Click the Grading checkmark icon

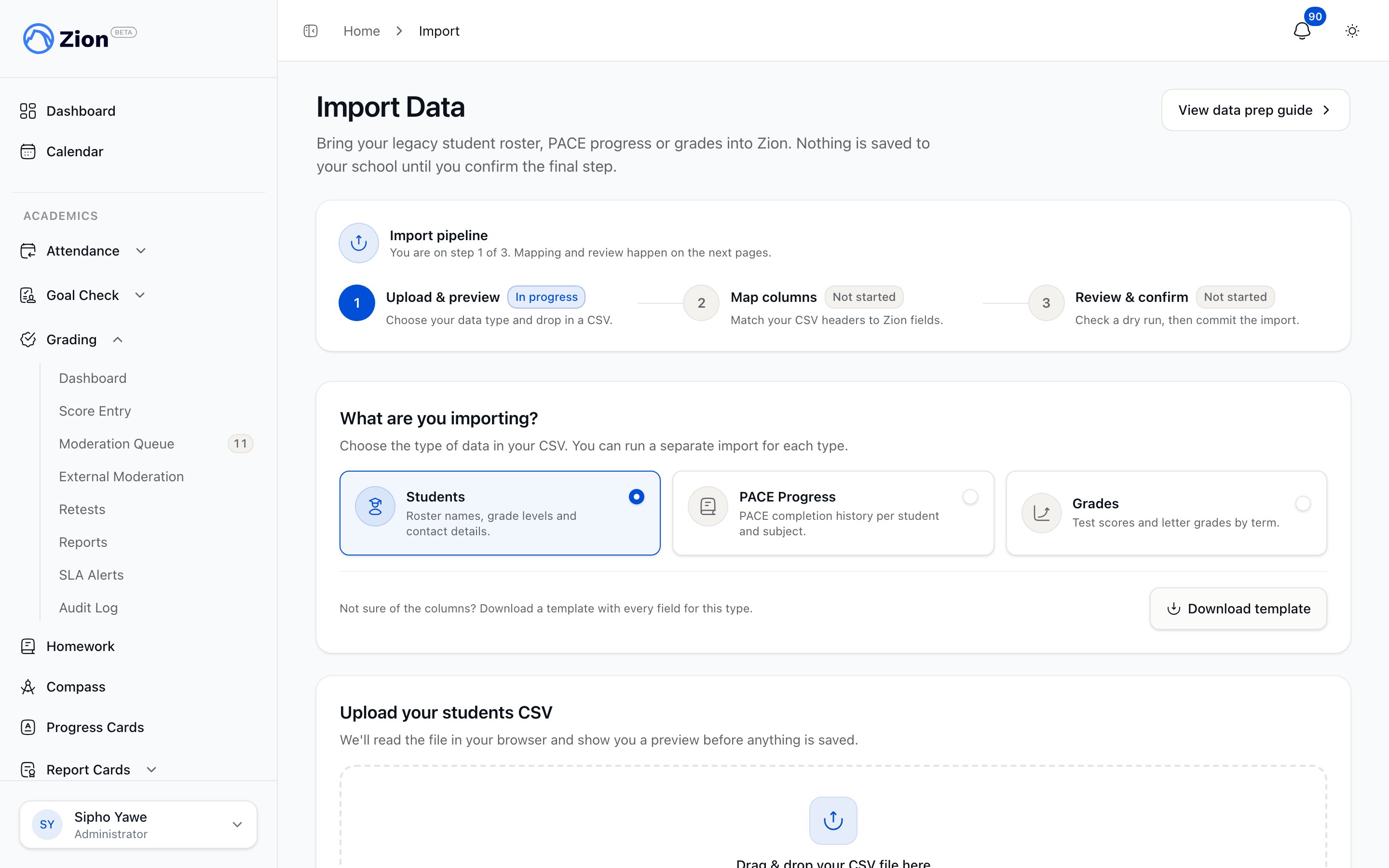[27, 339]
